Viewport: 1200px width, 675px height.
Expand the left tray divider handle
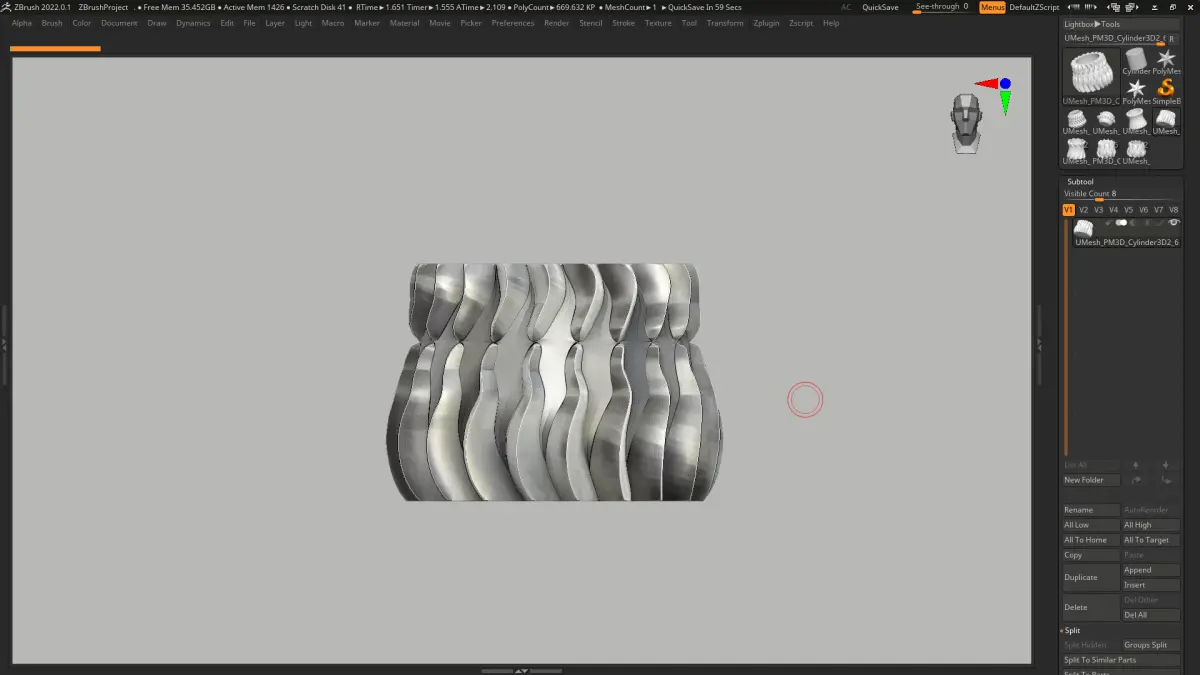pos(4,343)
